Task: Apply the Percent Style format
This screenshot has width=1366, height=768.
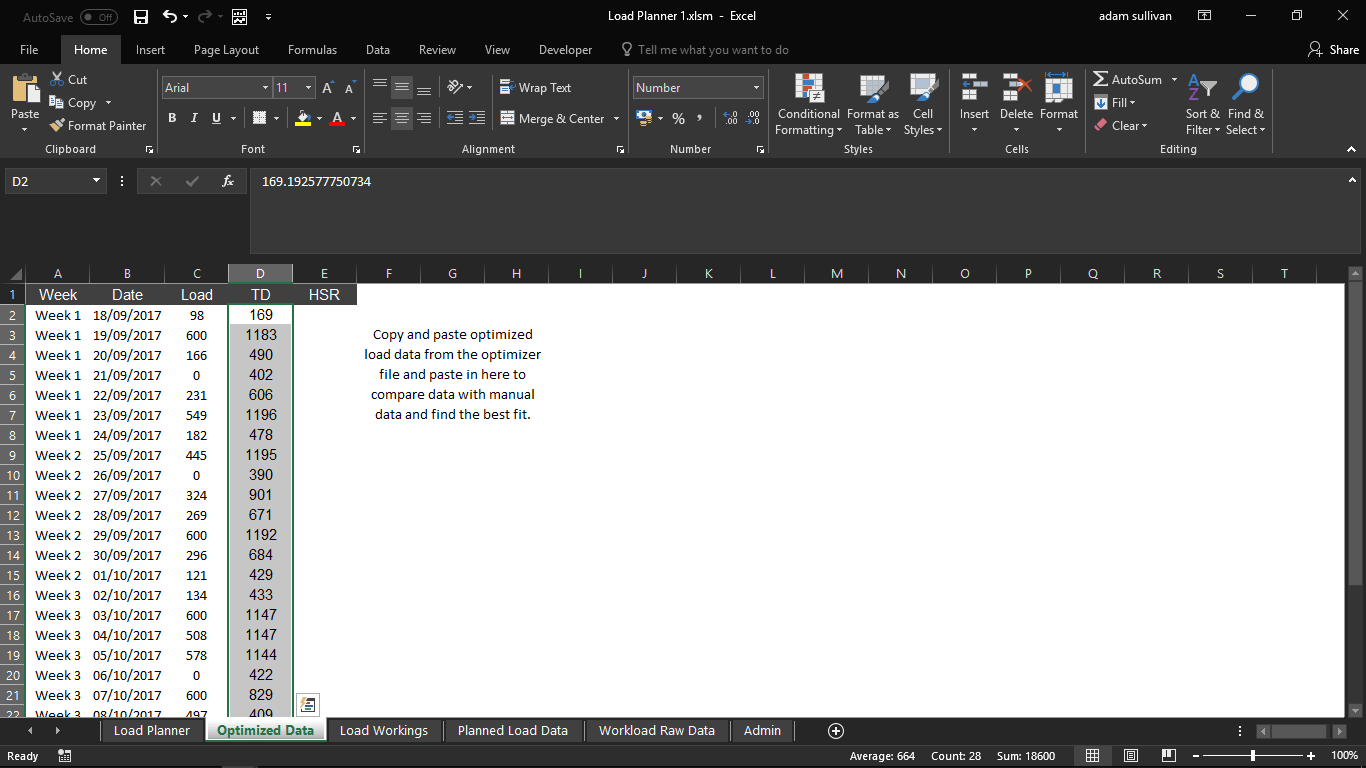Action: click(677, 118)
